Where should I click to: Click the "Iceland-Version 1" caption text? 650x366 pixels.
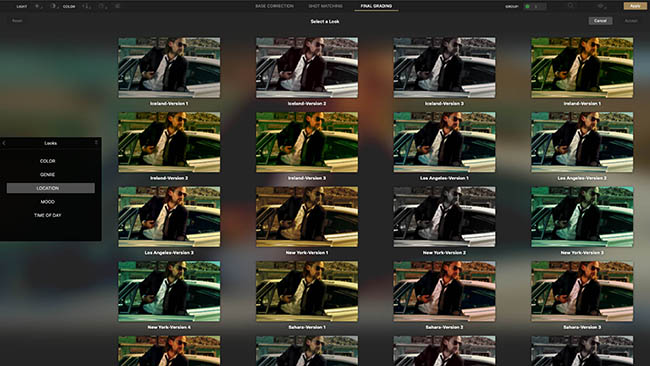(x=169, y=104)
